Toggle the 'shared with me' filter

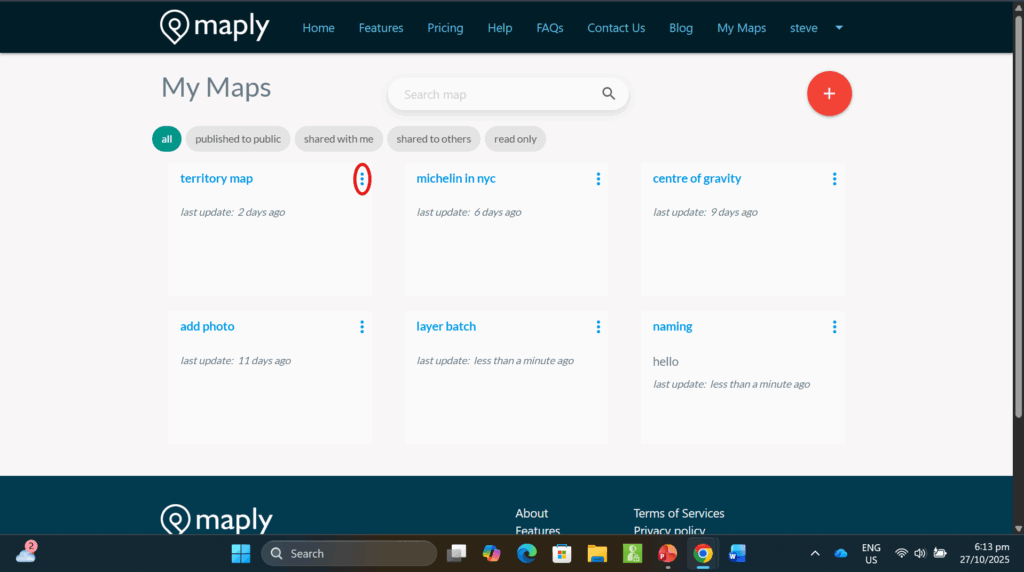338,139
